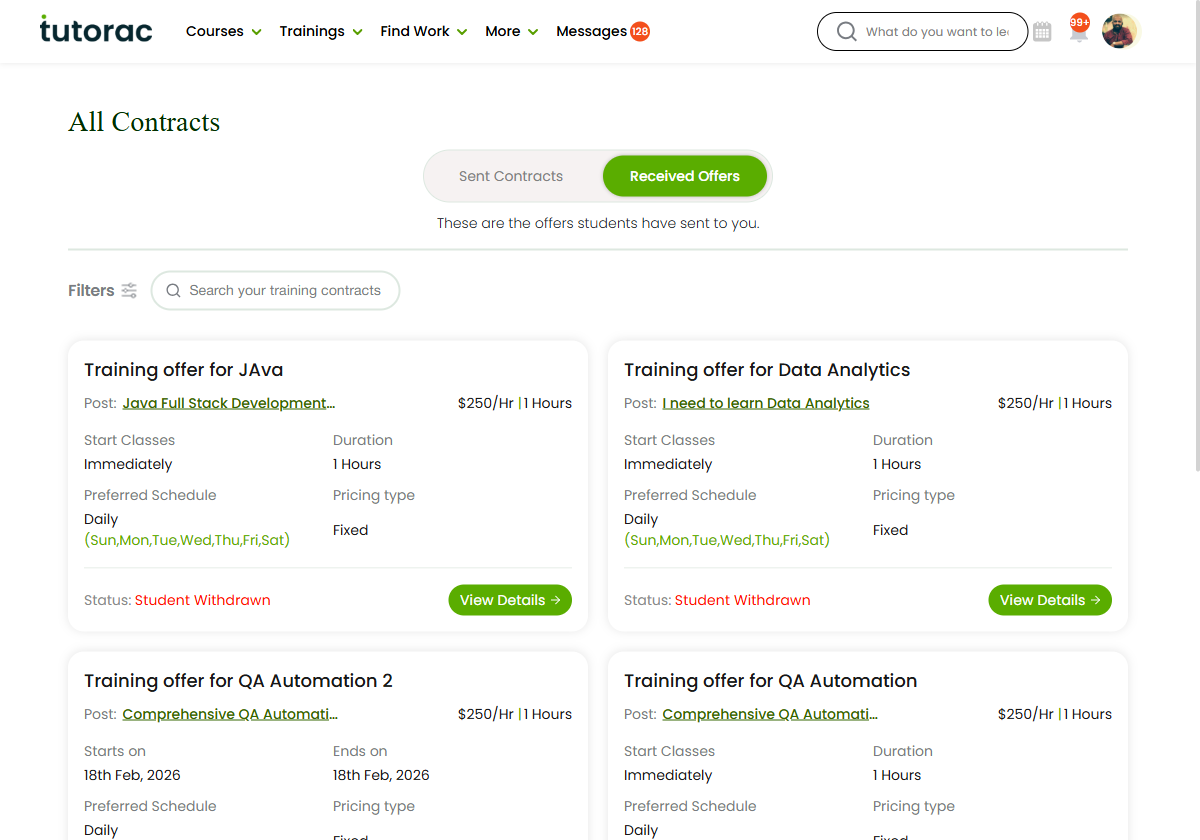This screenshot has width=1200, height=840.
Task: Open the Messages menu item
Action: [x=591, y=31]
